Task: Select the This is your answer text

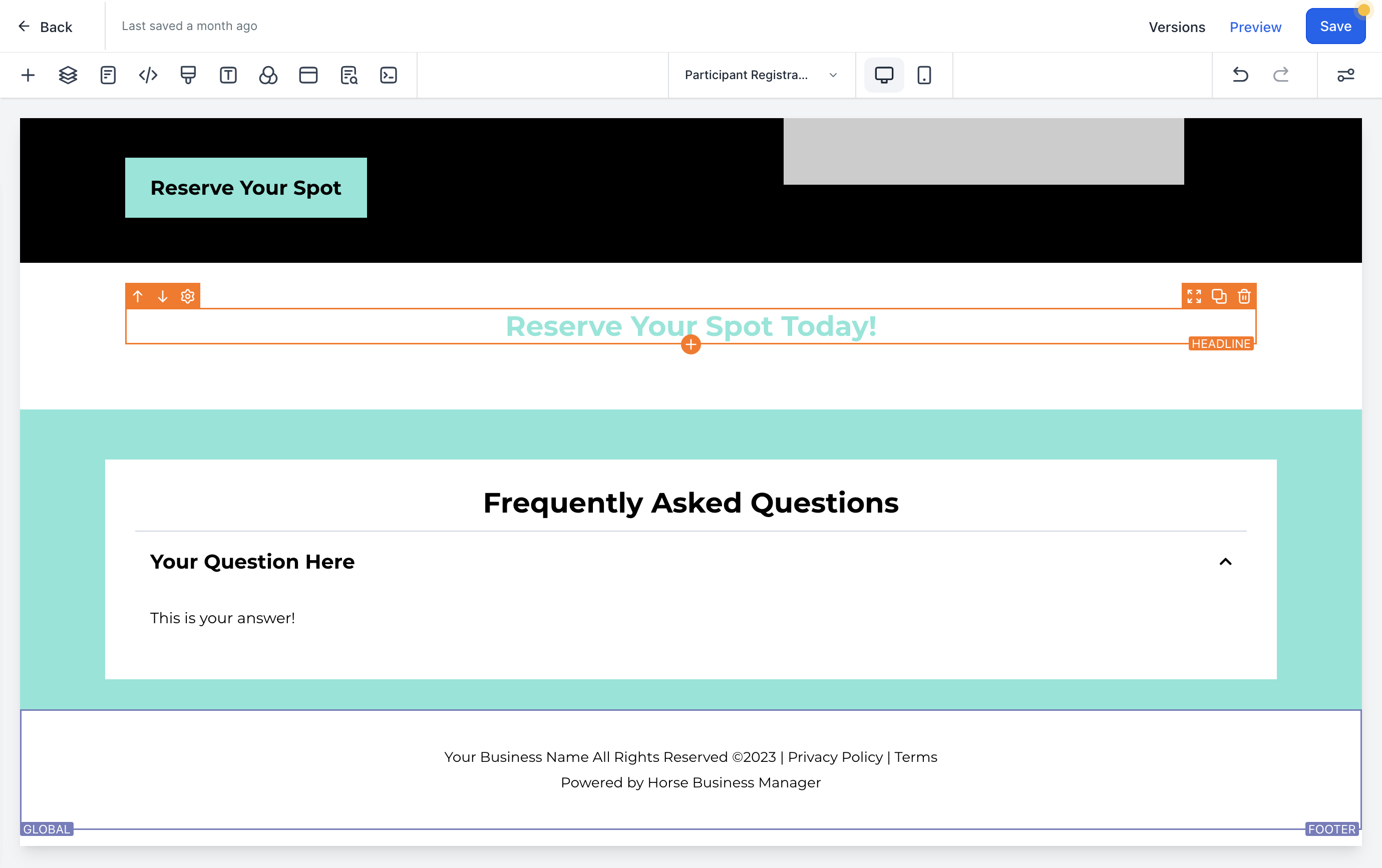Action: [223, 618]
